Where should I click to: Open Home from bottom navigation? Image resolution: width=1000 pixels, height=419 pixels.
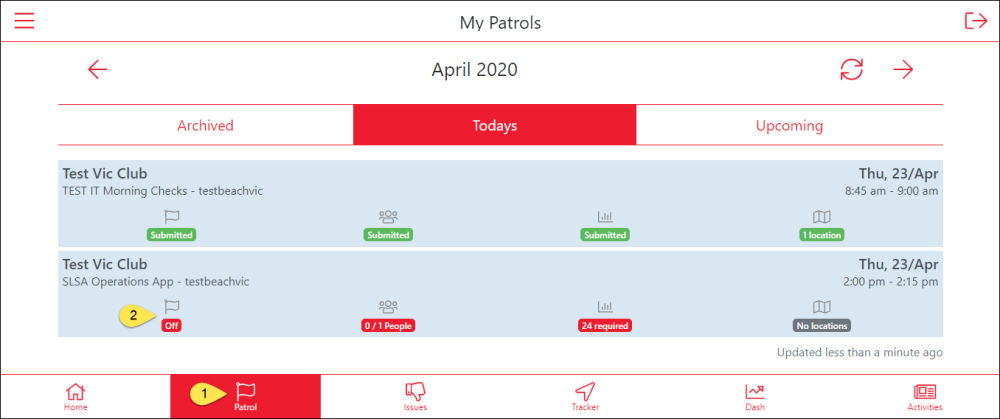pyautogui.click(x=75, y=396)
